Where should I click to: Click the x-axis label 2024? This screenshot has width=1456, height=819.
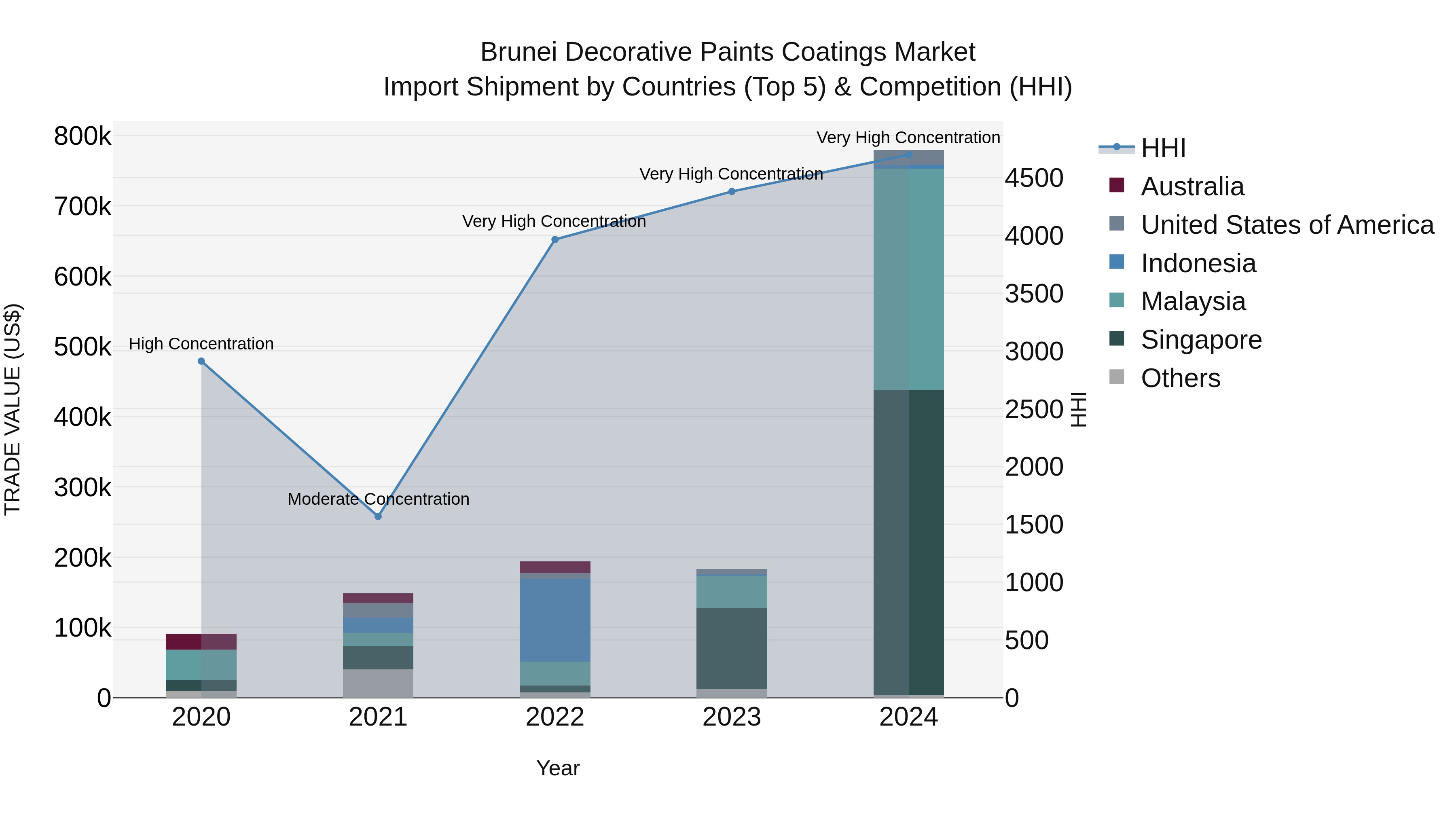click(x=909, y=717)
